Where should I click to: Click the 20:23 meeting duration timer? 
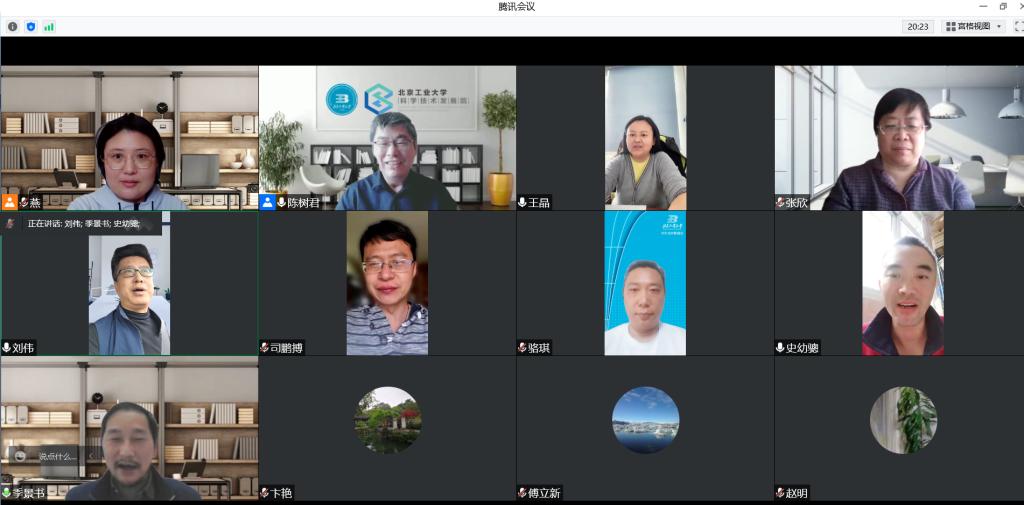[917, 26]
